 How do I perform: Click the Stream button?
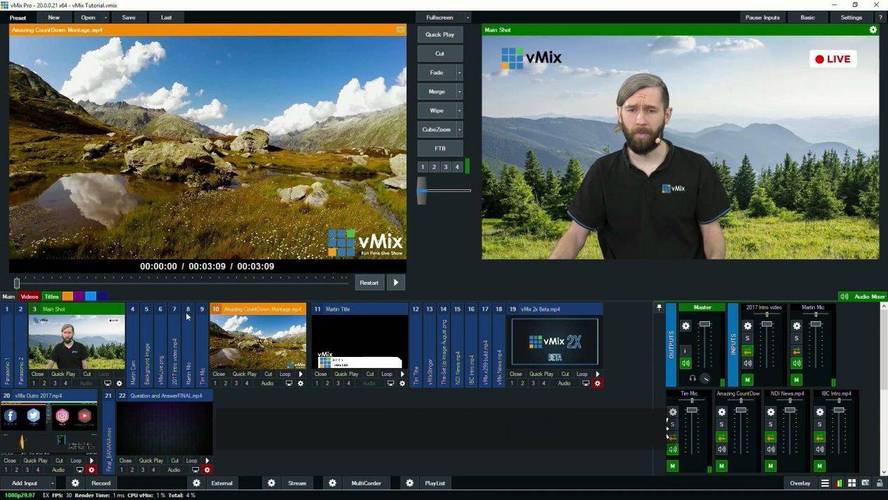point(297,483)
